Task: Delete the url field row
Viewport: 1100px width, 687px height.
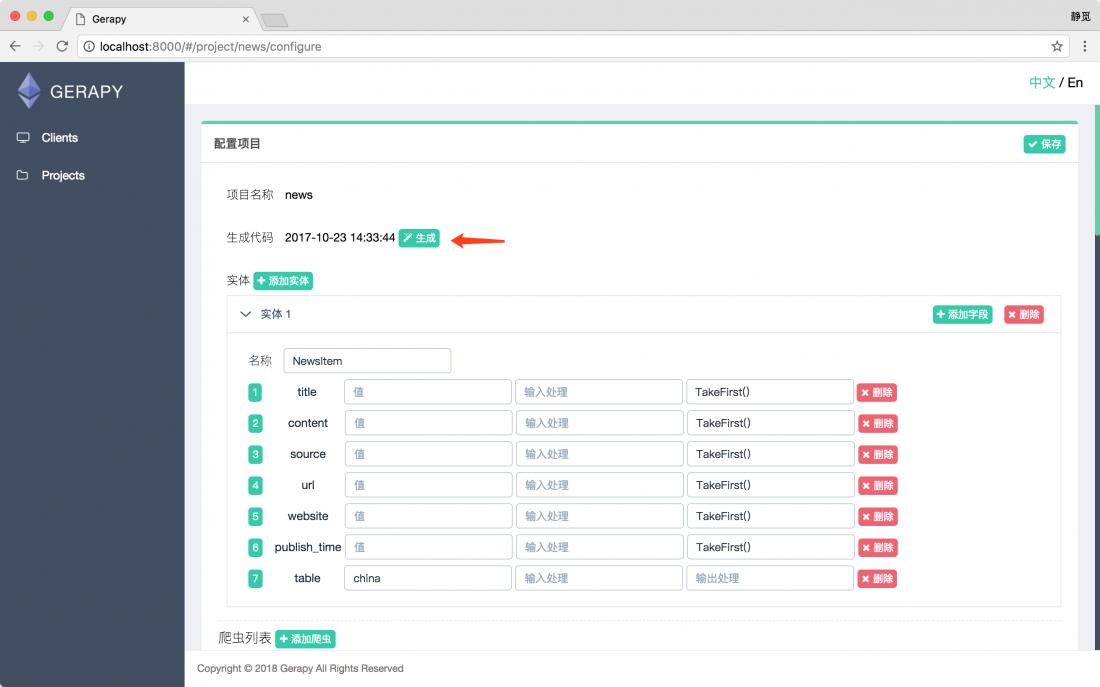Action: click(x=878, y=485)
